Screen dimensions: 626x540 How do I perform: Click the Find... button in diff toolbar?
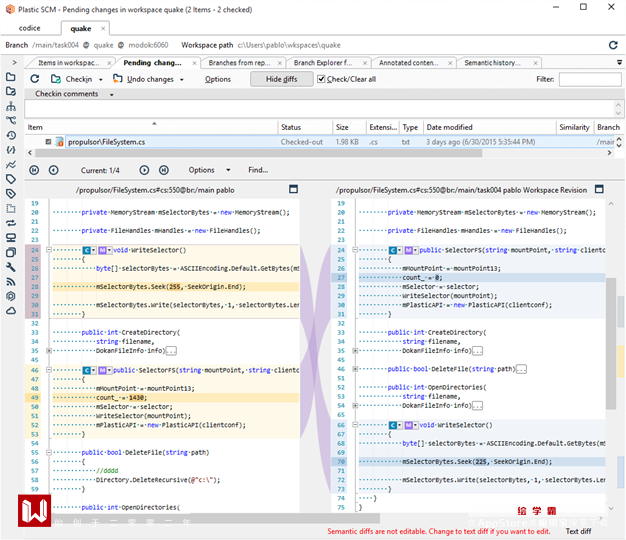click(258, 170)
